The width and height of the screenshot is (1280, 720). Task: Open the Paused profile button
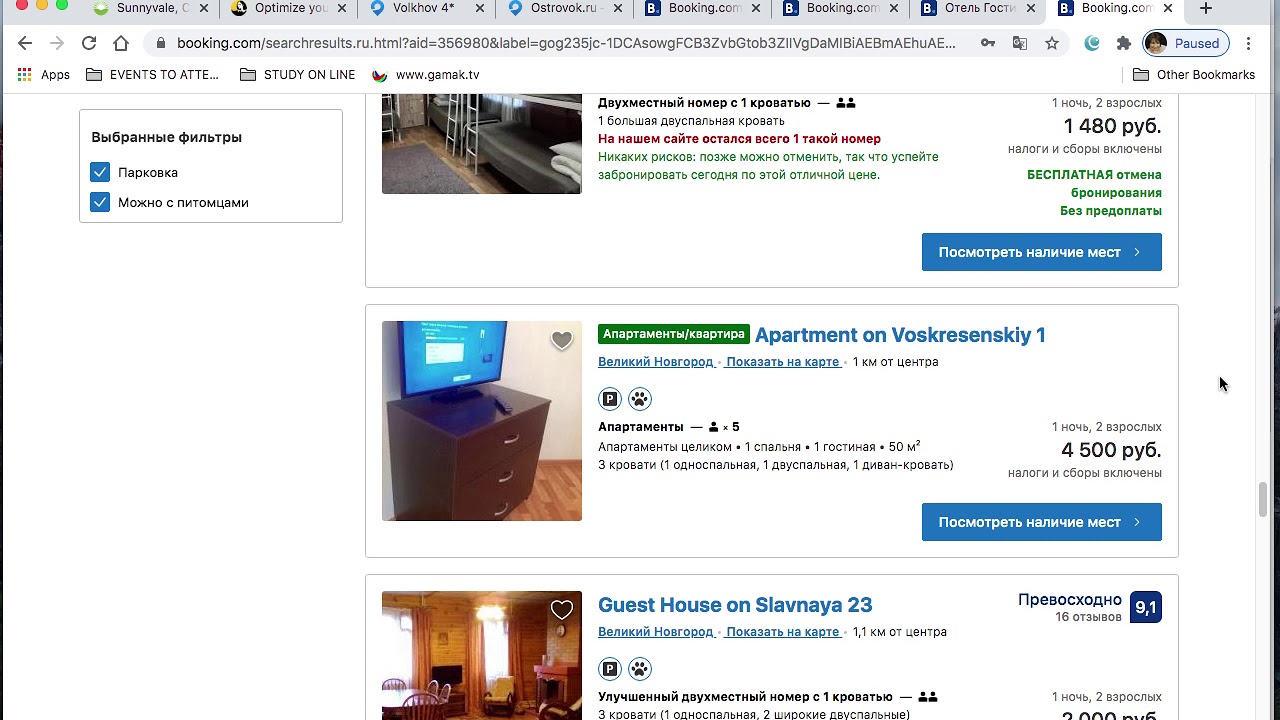tap(1186, 43)
